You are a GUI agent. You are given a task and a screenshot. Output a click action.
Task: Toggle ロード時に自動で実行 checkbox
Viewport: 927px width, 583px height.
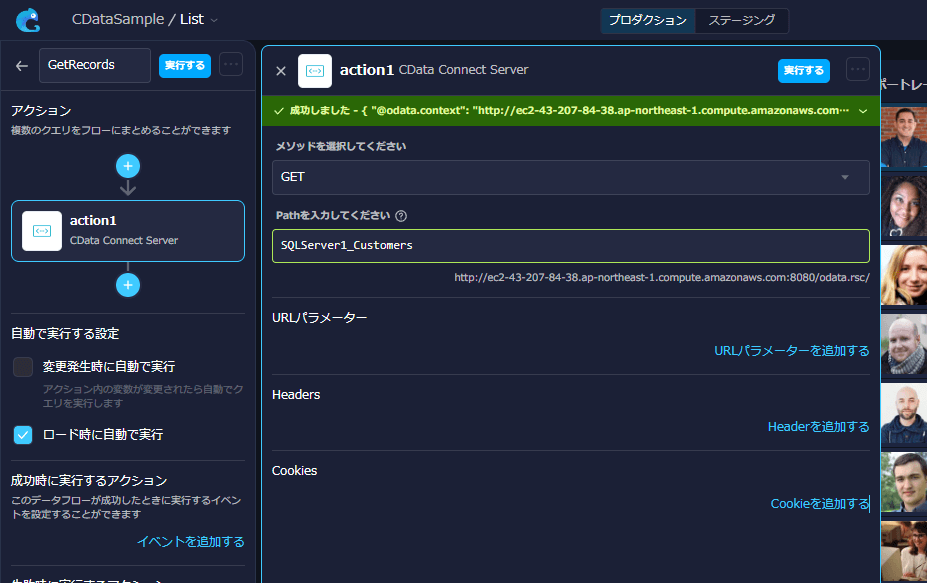pos(23,435)
